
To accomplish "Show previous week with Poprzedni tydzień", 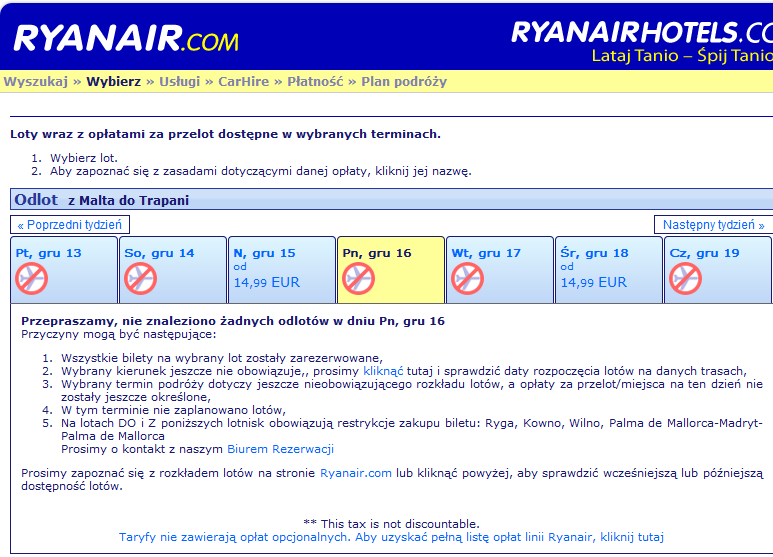I will pos(70,225).
